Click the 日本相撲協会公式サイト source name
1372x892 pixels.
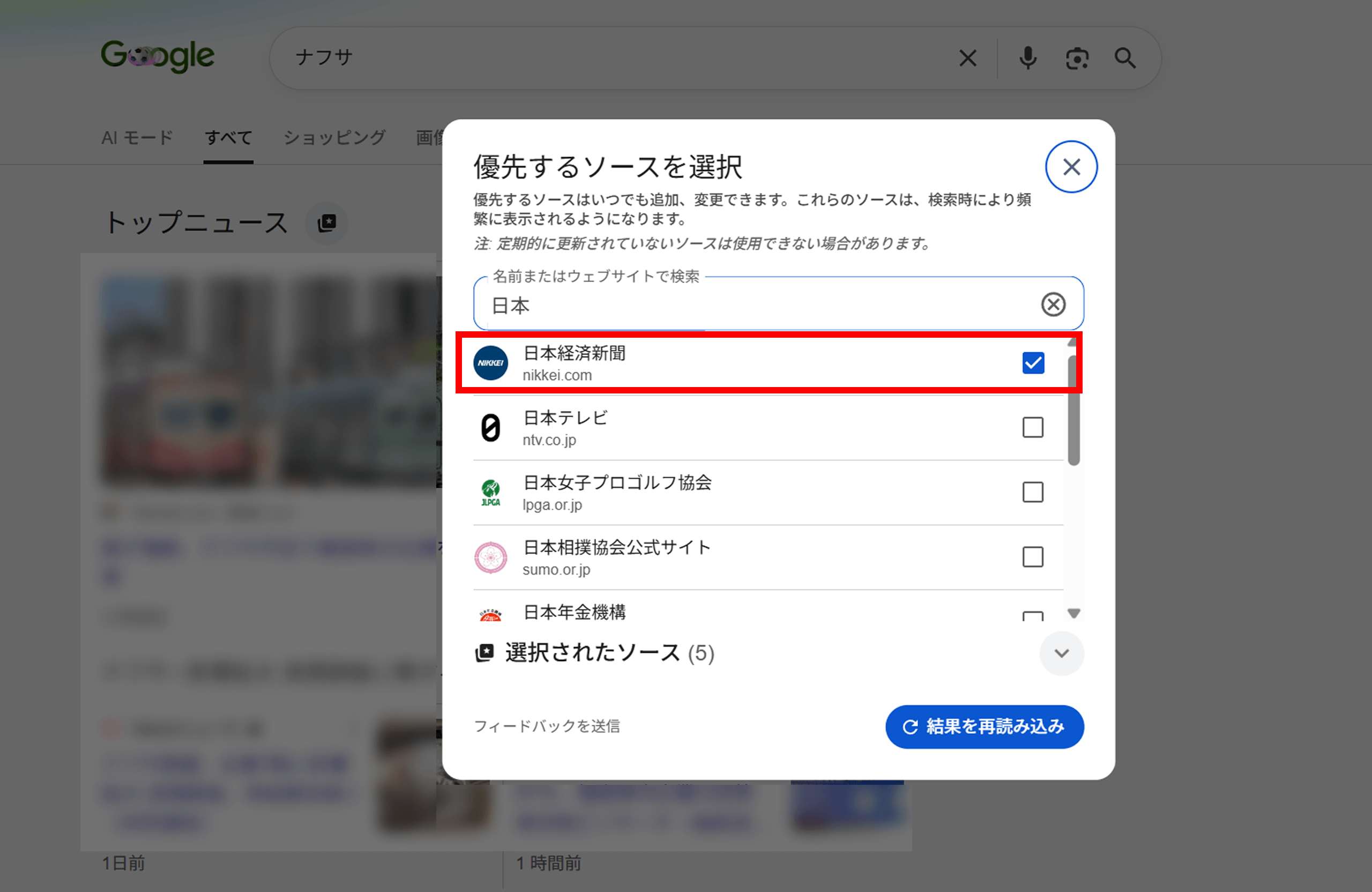click(x=616, y=547)
